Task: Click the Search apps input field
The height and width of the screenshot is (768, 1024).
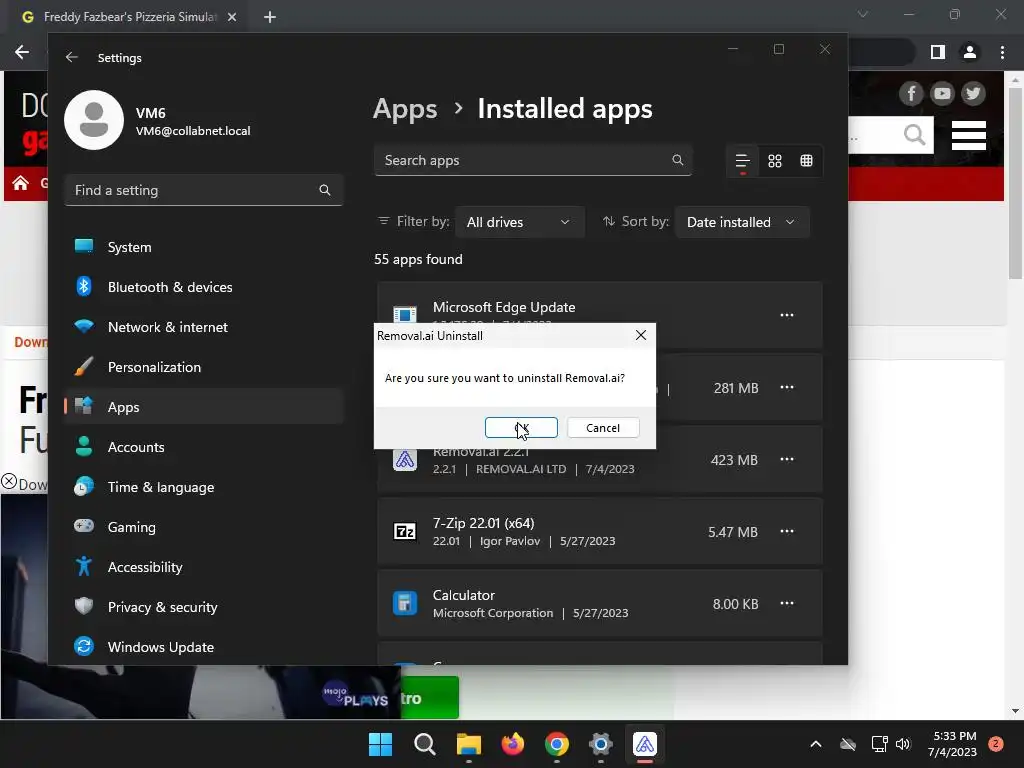Action: (x=533, y=160)
